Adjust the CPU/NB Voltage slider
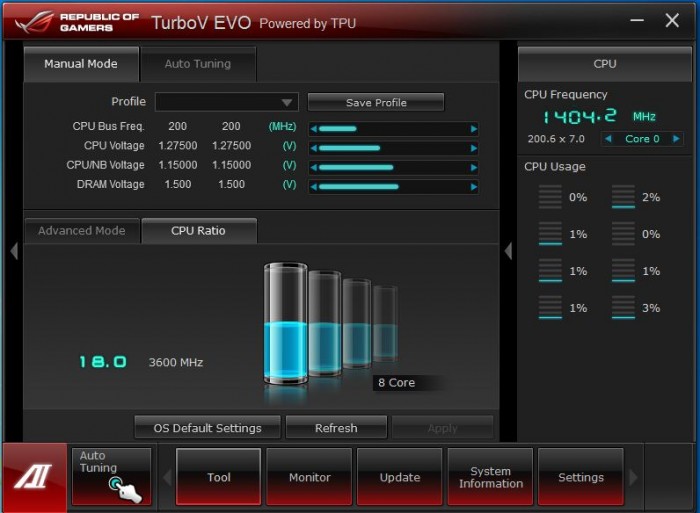Image resolution: width=700 pixels, height=513 pixels. (x=393, y=167)
